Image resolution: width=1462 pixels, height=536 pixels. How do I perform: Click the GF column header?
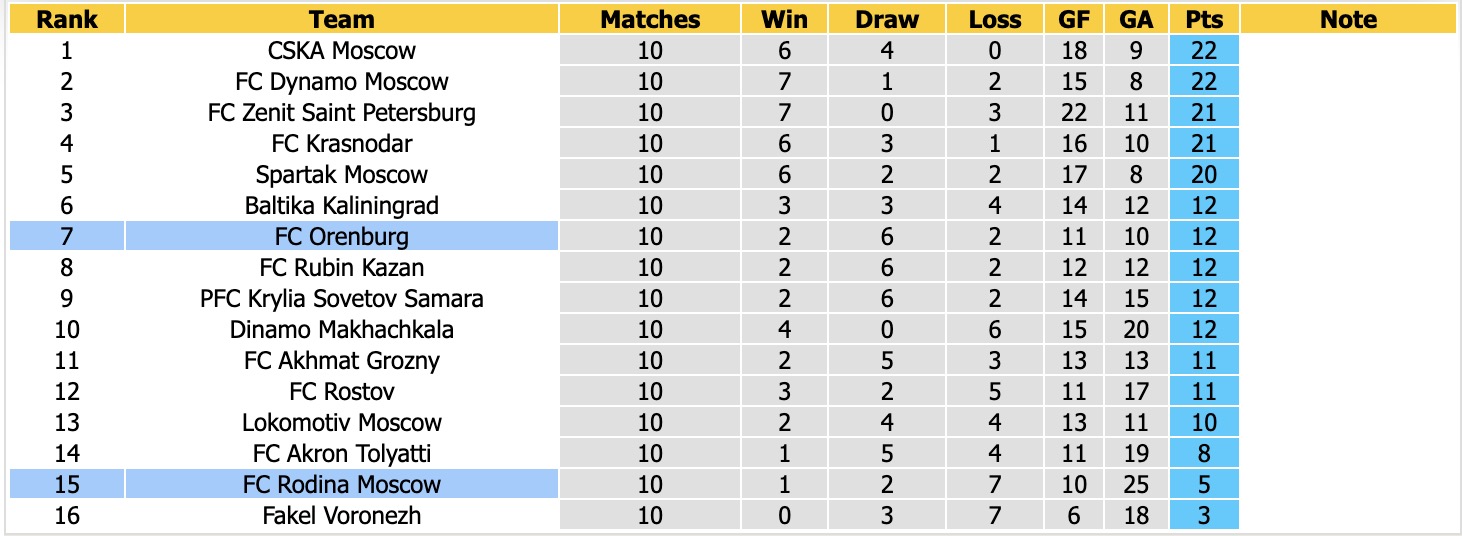point(1074,19)
